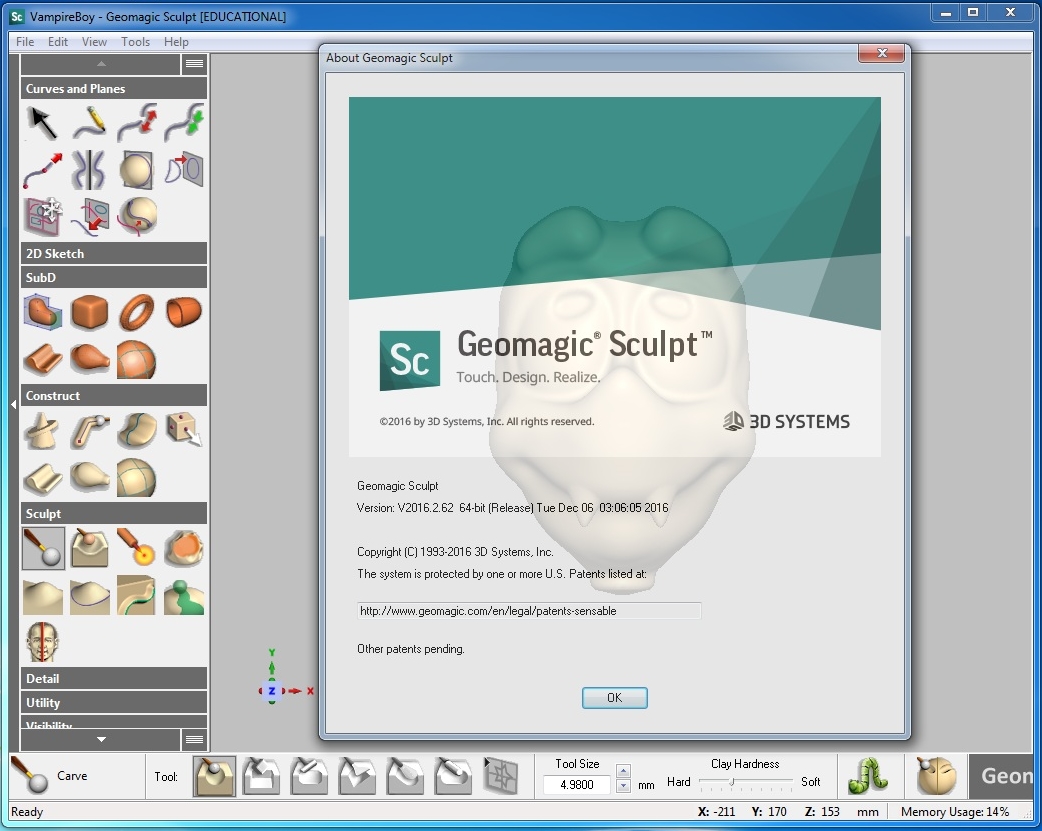Click the Memory Usage status entry
The height and width of the screenshot is (831, 1042).
955,812
